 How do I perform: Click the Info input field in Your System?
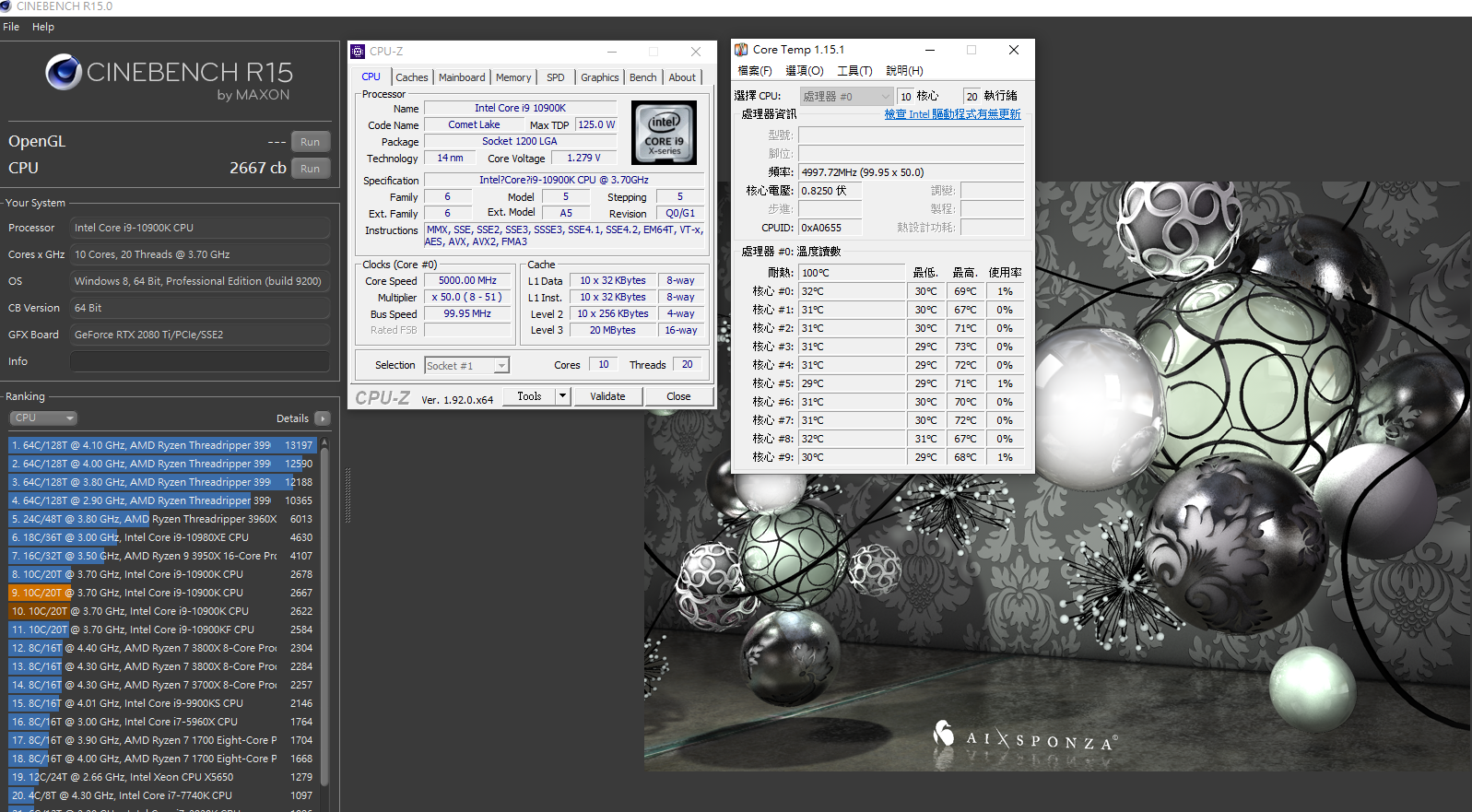pyautogui.click(x=200, y=361)
